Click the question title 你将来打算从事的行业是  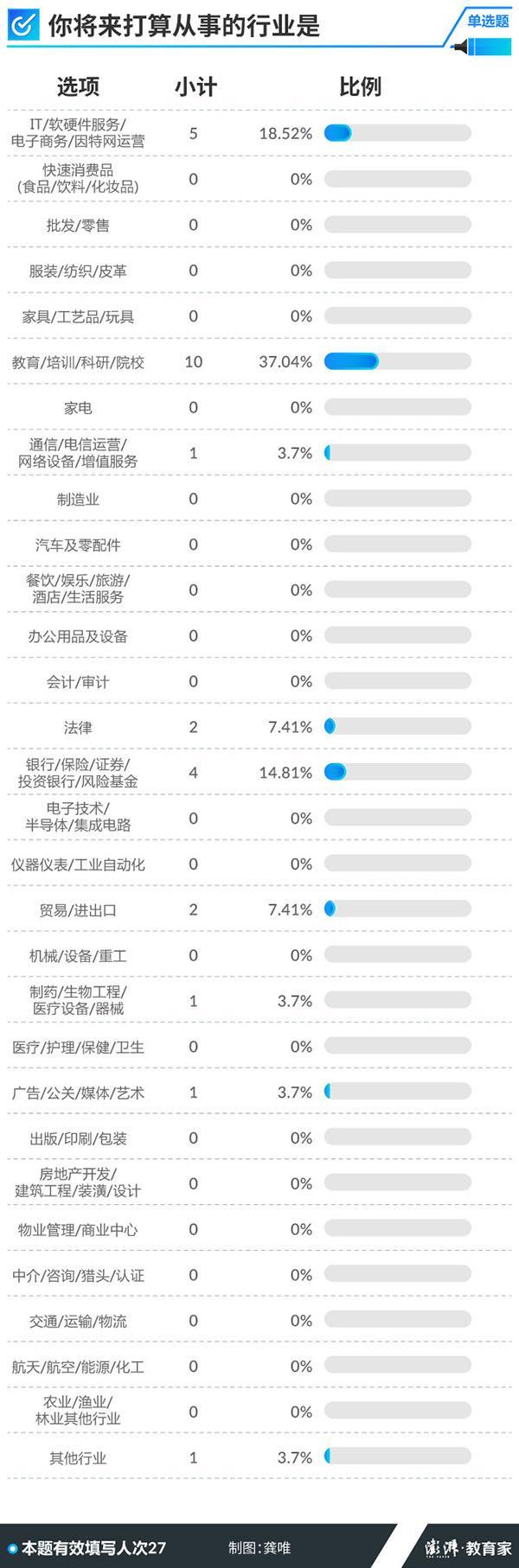coord(183,27)
